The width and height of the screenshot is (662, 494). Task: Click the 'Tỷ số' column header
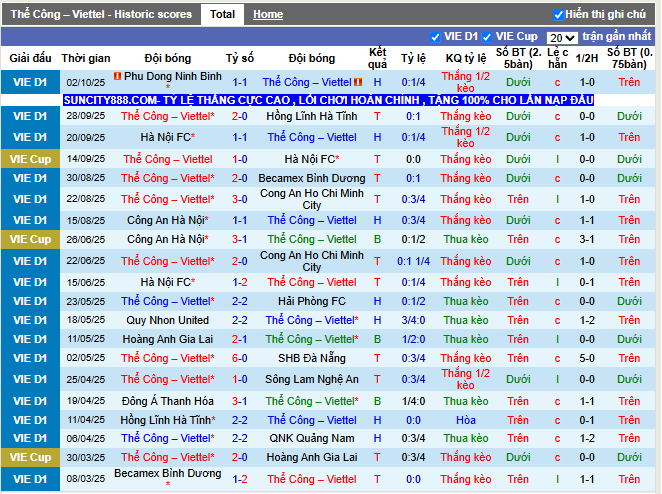click(239, 58)
